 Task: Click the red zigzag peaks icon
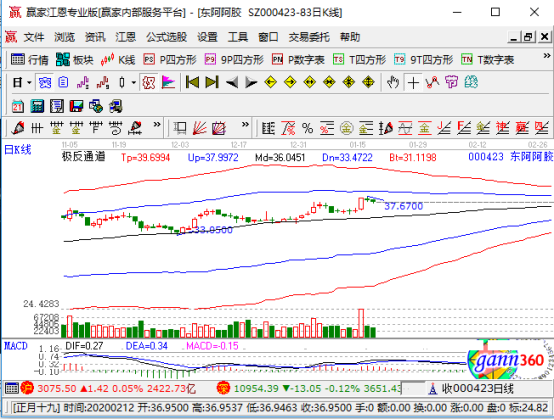[432, 82]
